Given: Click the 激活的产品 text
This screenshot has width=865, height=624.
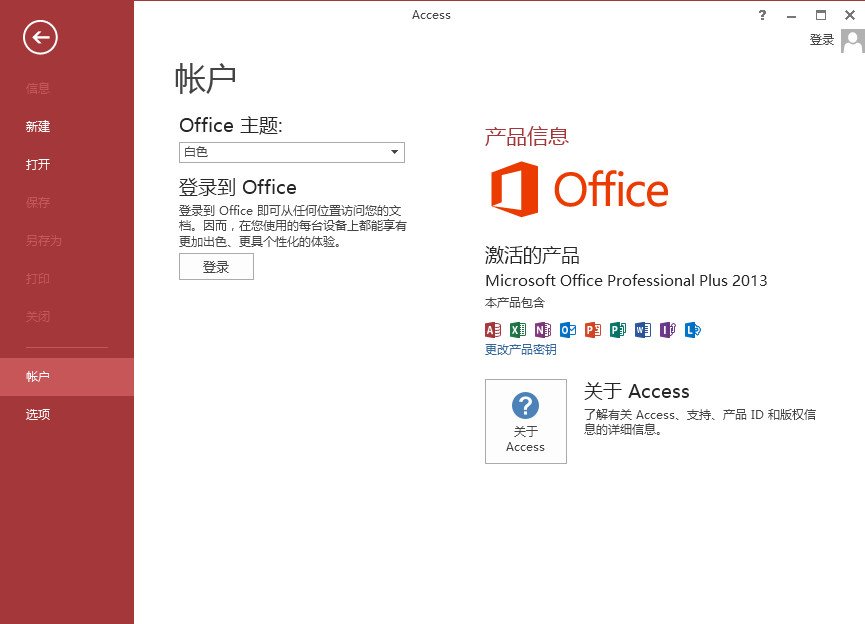Looking at the screenshot, I should click(532, 255).
